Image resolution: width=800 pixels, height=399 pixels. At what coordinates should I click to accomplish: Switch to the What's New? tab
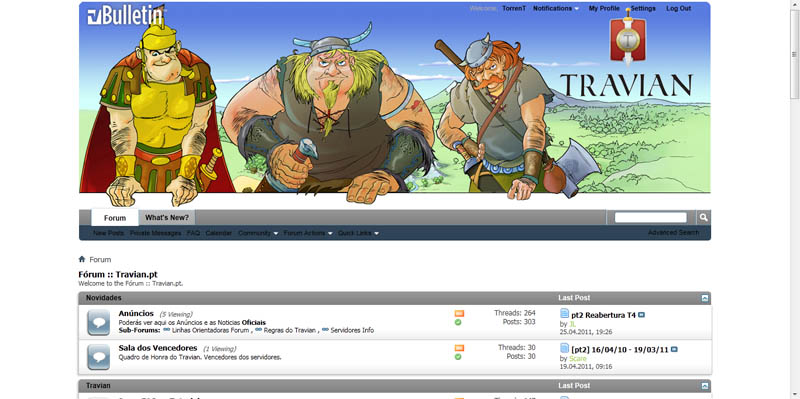coord(166,217)
